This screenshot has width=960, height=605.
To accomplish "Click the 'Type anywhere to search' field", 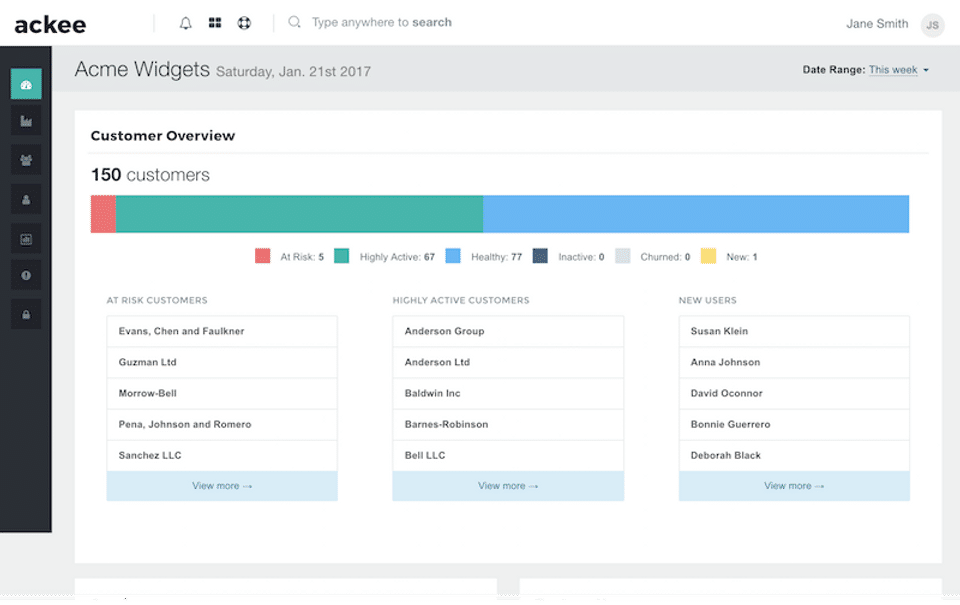I will coord(381,22).
